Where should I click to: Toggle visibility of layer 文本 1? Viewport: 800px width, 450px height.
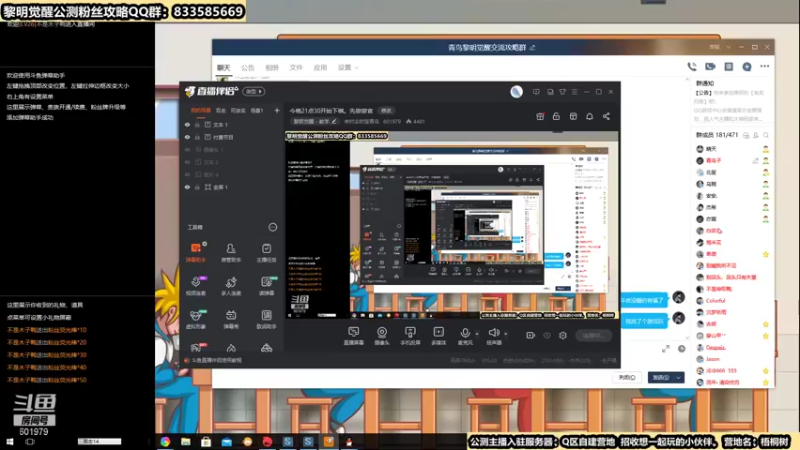(x=187, y=124)
